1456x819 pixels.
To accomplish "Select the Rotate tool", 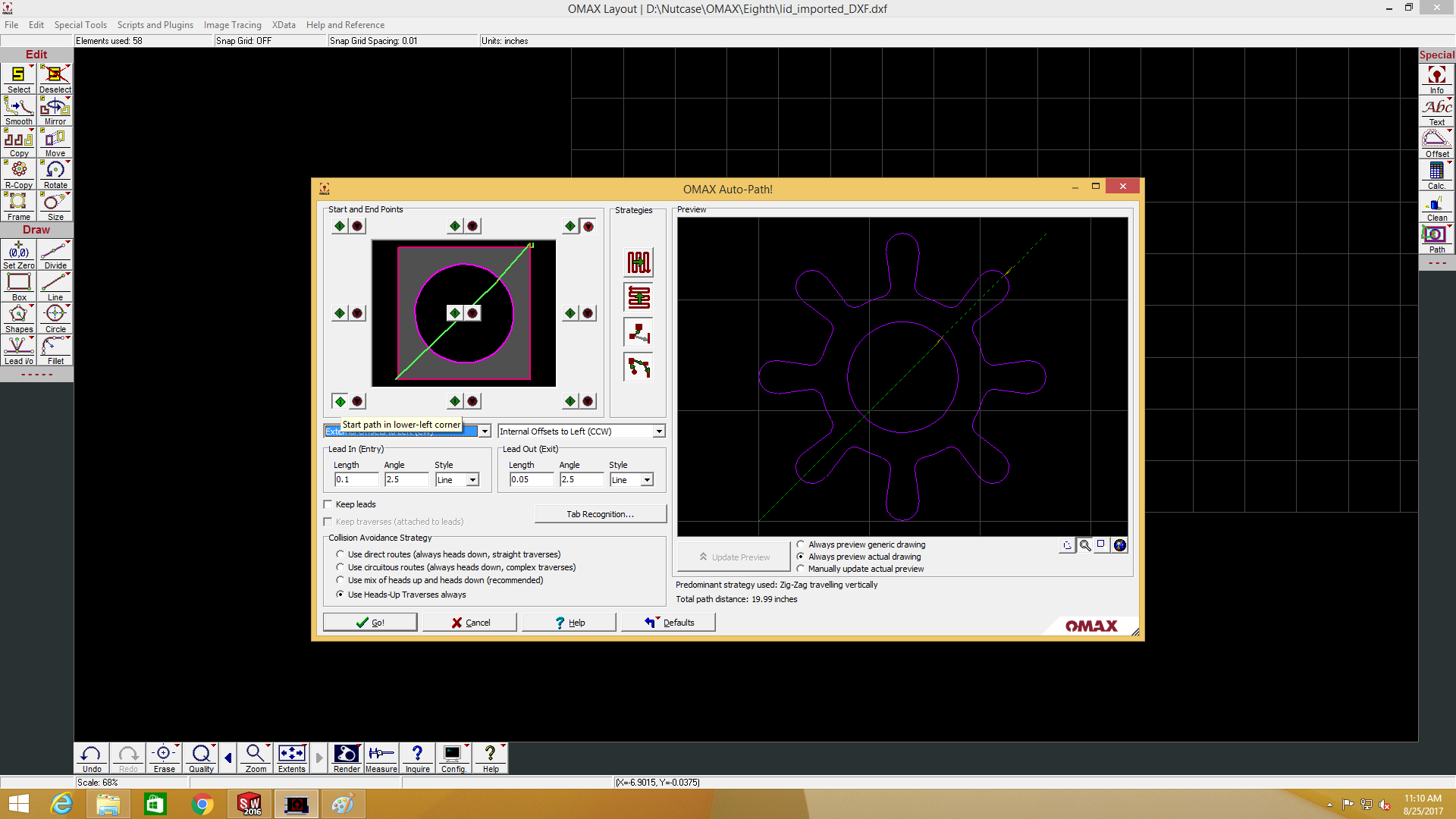I will [x=55, y=175].
